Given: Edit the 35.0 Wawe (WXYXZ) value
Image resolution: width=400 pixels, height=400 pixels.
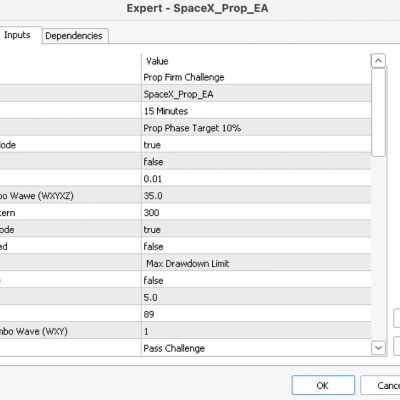Looking at the screenshot, I should pos(256,196).
